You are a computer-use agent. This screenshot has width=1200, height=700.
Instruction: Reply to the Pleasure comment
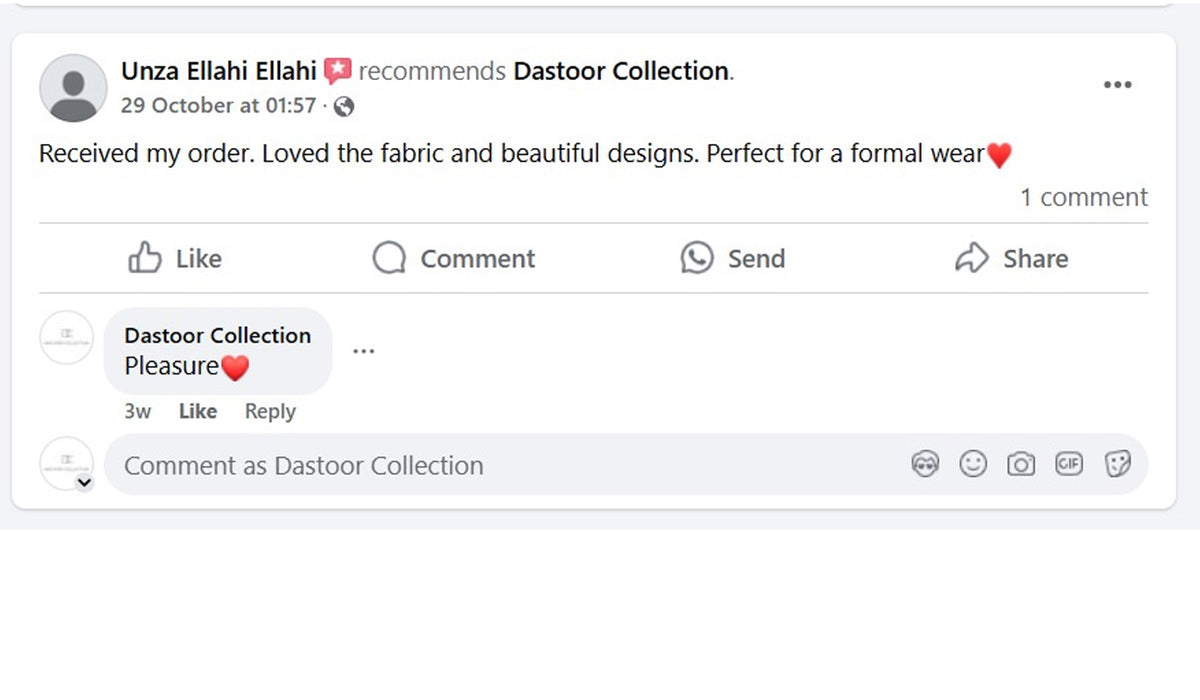270,411
